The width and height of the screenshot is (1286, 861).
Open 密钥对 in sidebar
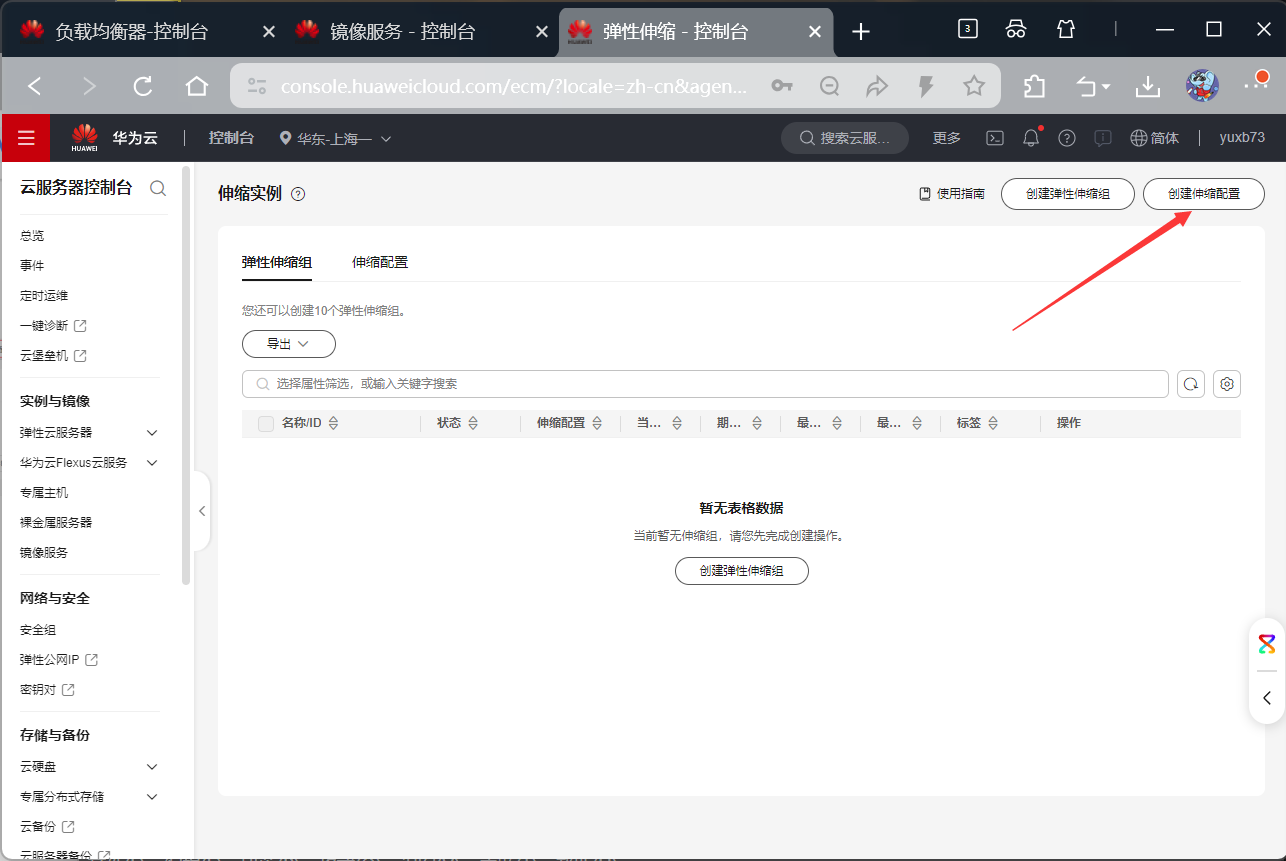47,690
